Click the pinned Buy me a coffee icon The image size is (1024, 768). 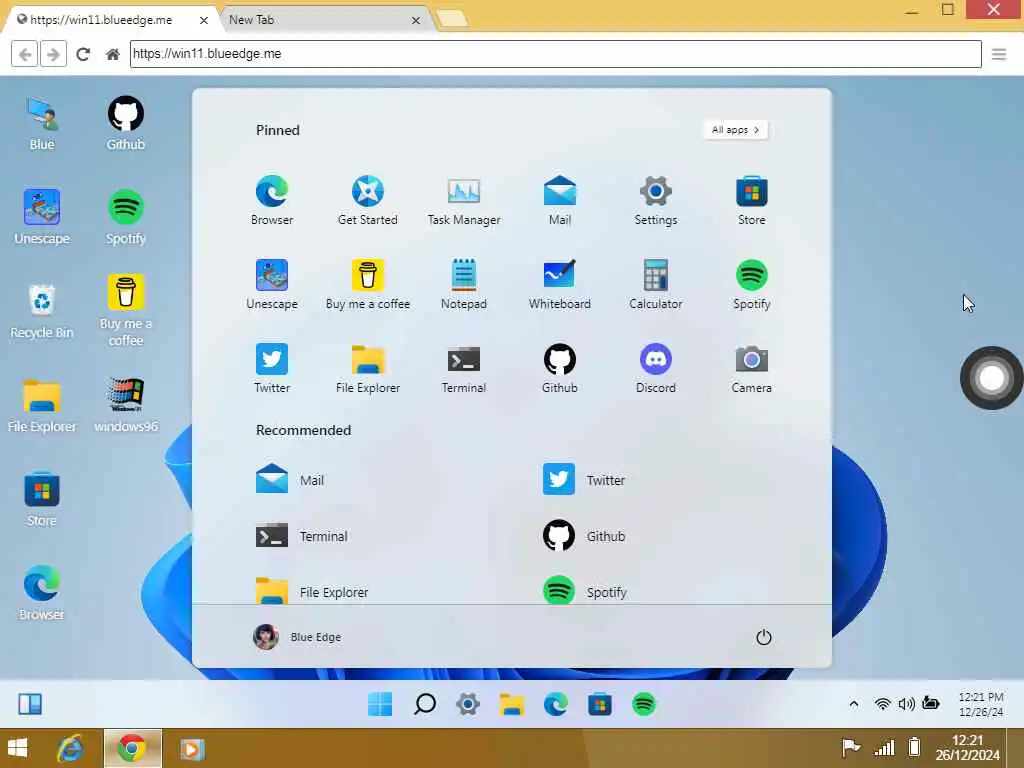click(368, 284)
